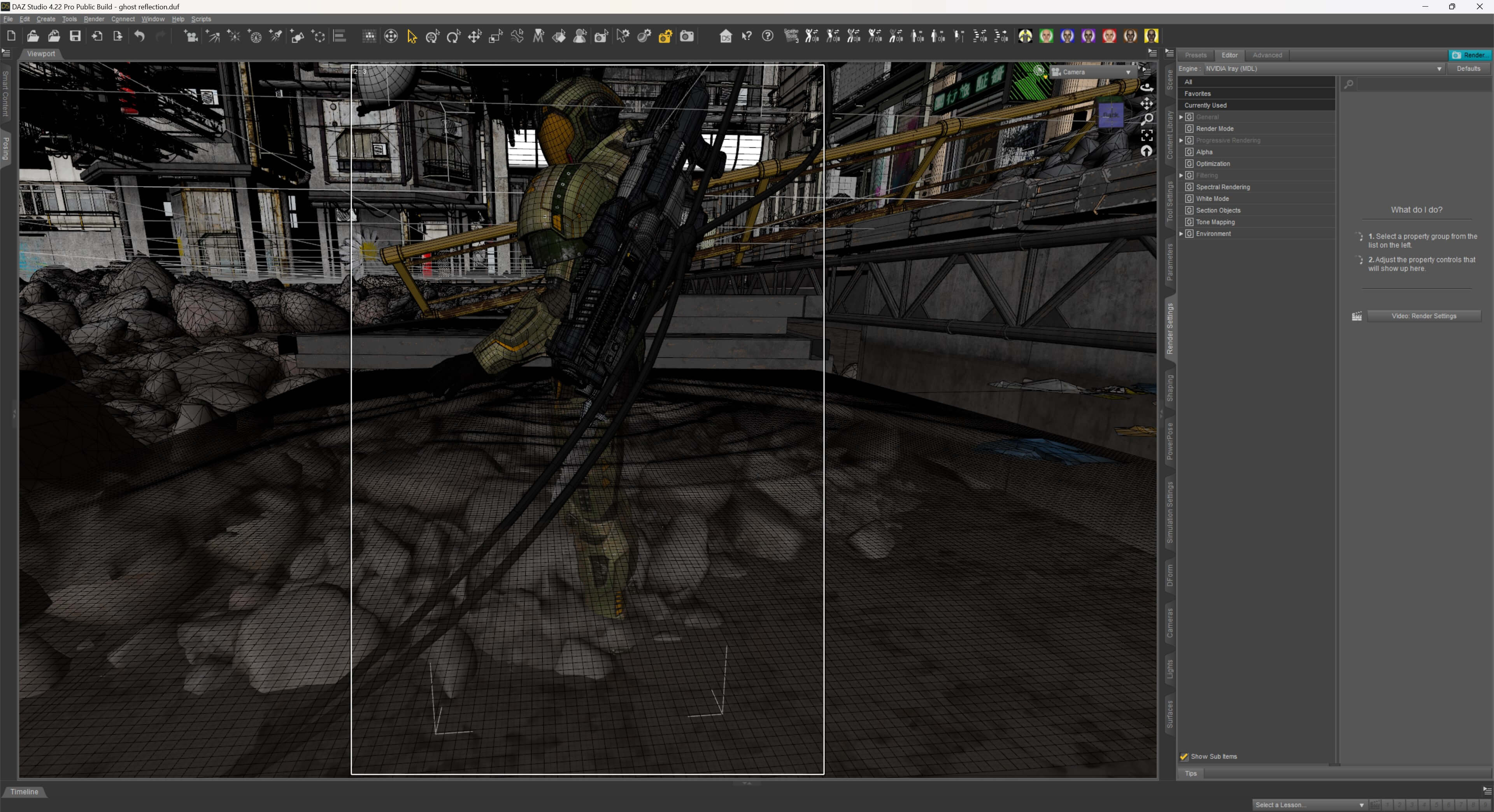Switch to the Advanced tab

click(1267, 55)
